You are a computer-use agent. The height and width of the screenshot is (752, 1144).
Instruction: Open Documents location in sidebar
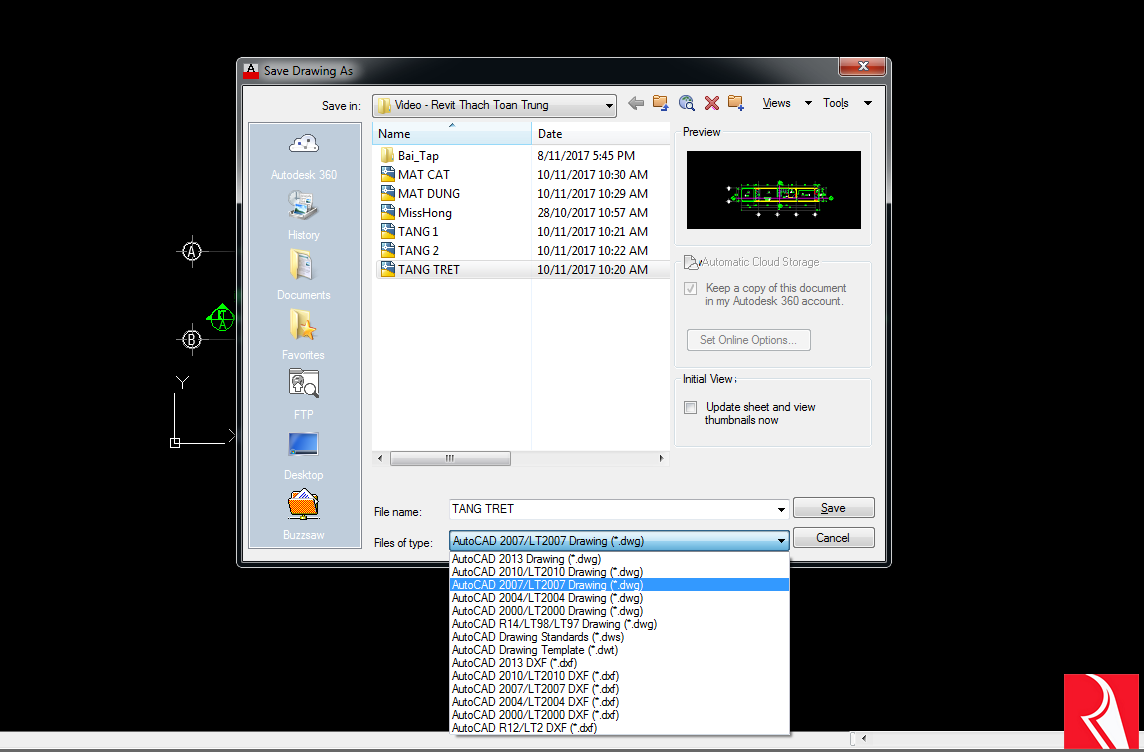click(x=304, y=274)
